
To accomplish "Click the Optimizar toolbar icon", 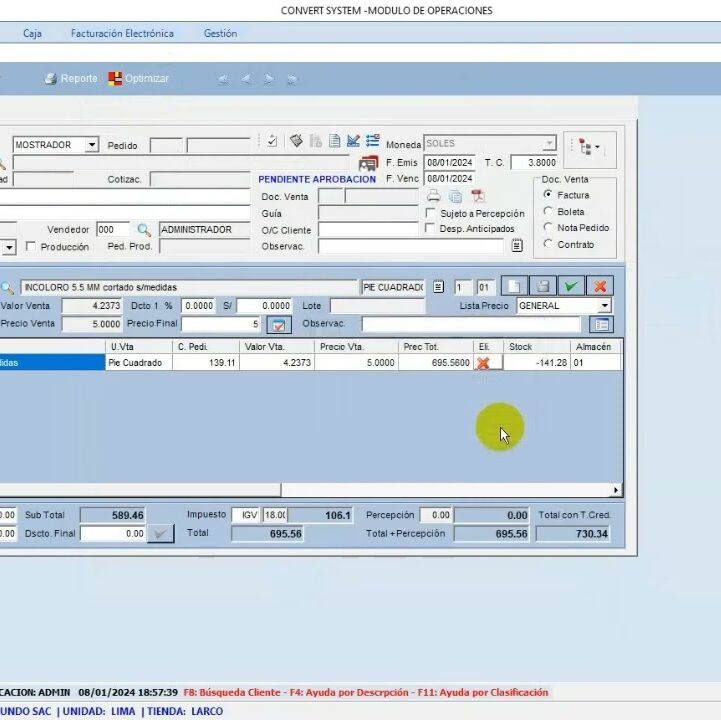I will click(x=116, y=79).
